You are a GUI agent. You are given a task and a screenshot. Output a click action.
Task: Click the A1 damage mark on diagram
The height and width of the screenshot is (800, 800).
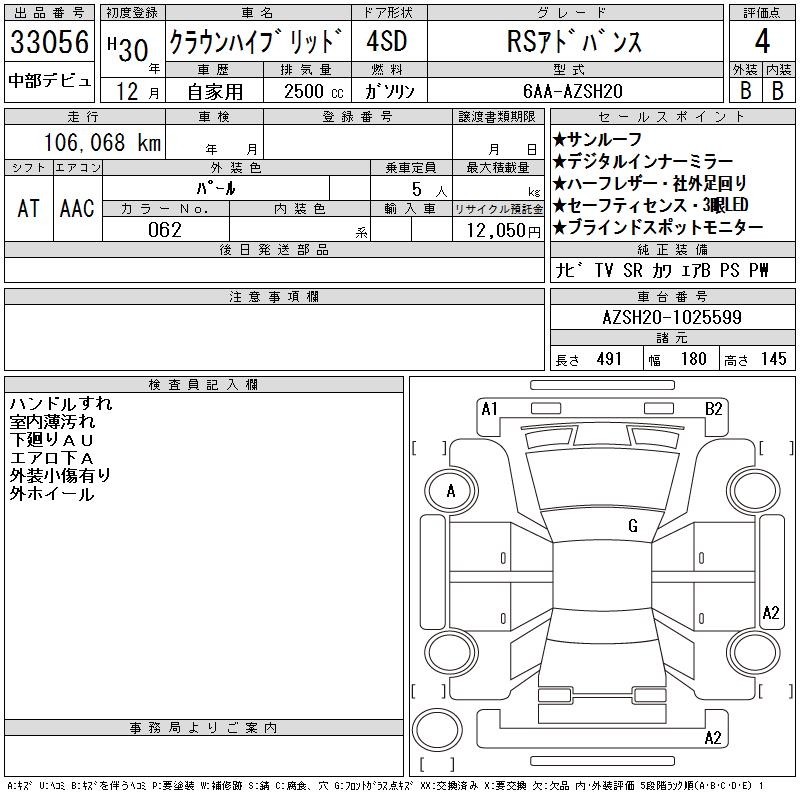(490, 409)
